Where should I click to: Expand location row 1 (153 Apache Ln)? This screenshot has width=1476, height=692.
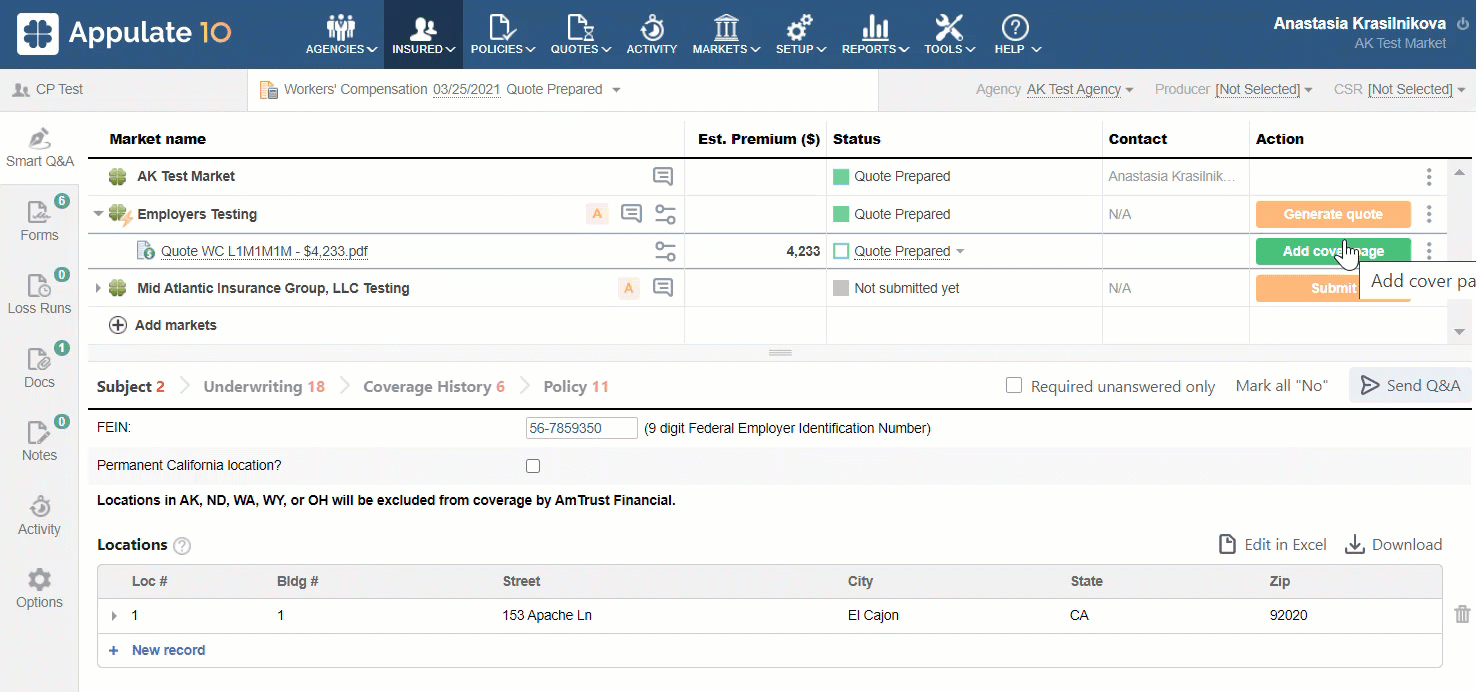114,616
